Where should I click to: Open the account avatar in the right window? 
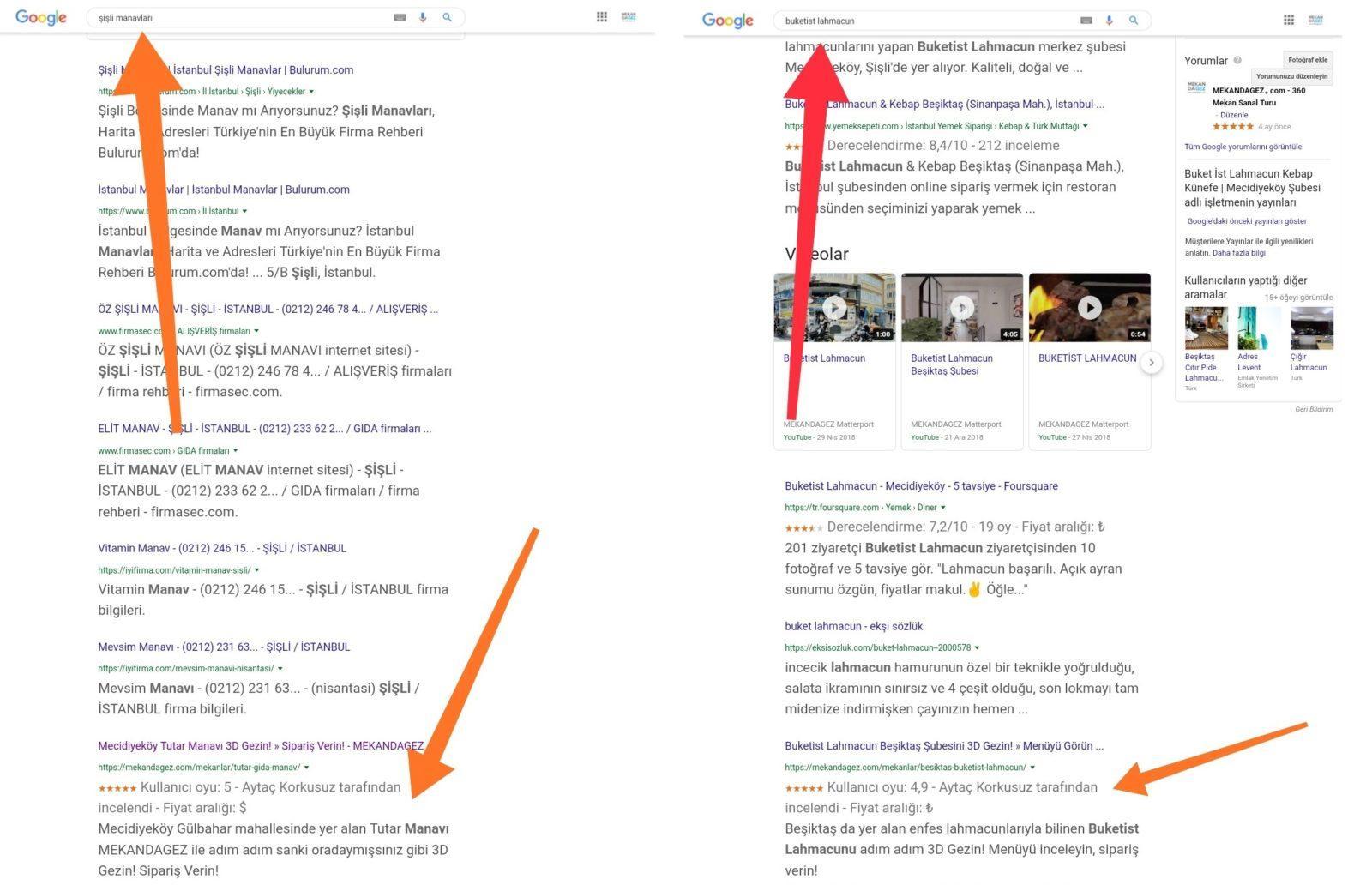click(1315, 20)
